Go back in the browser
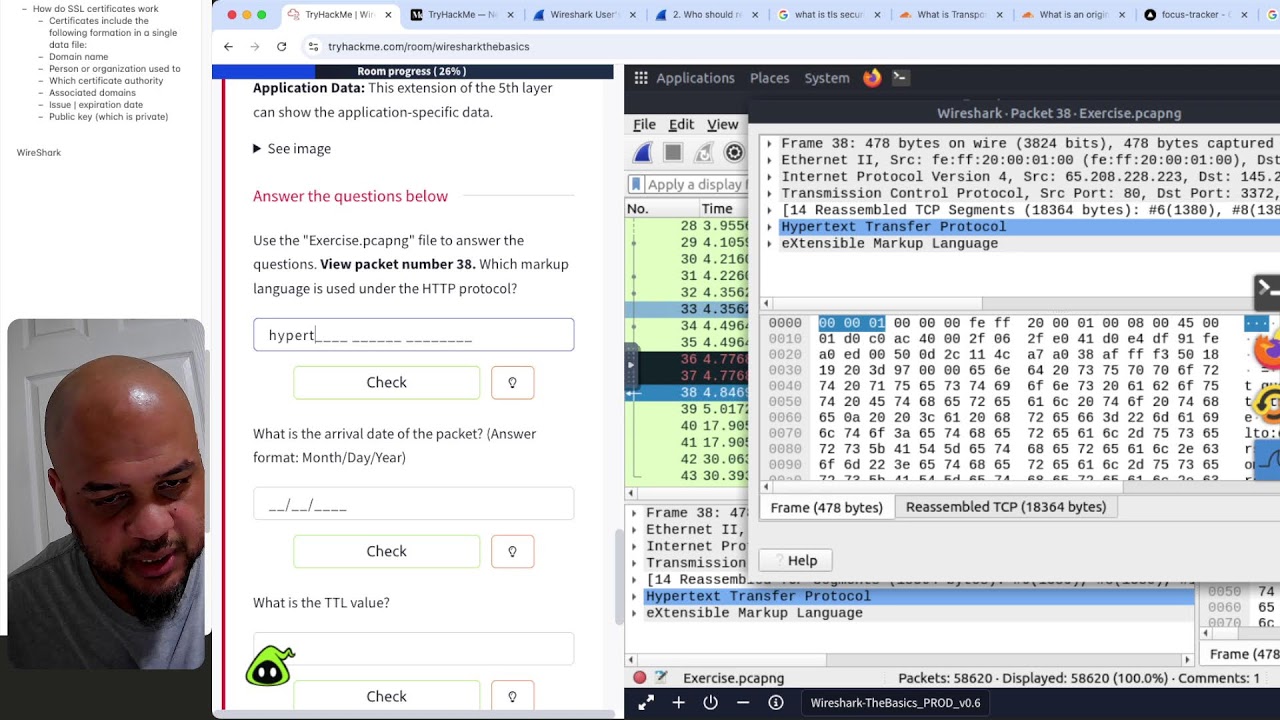 point(228,46)
